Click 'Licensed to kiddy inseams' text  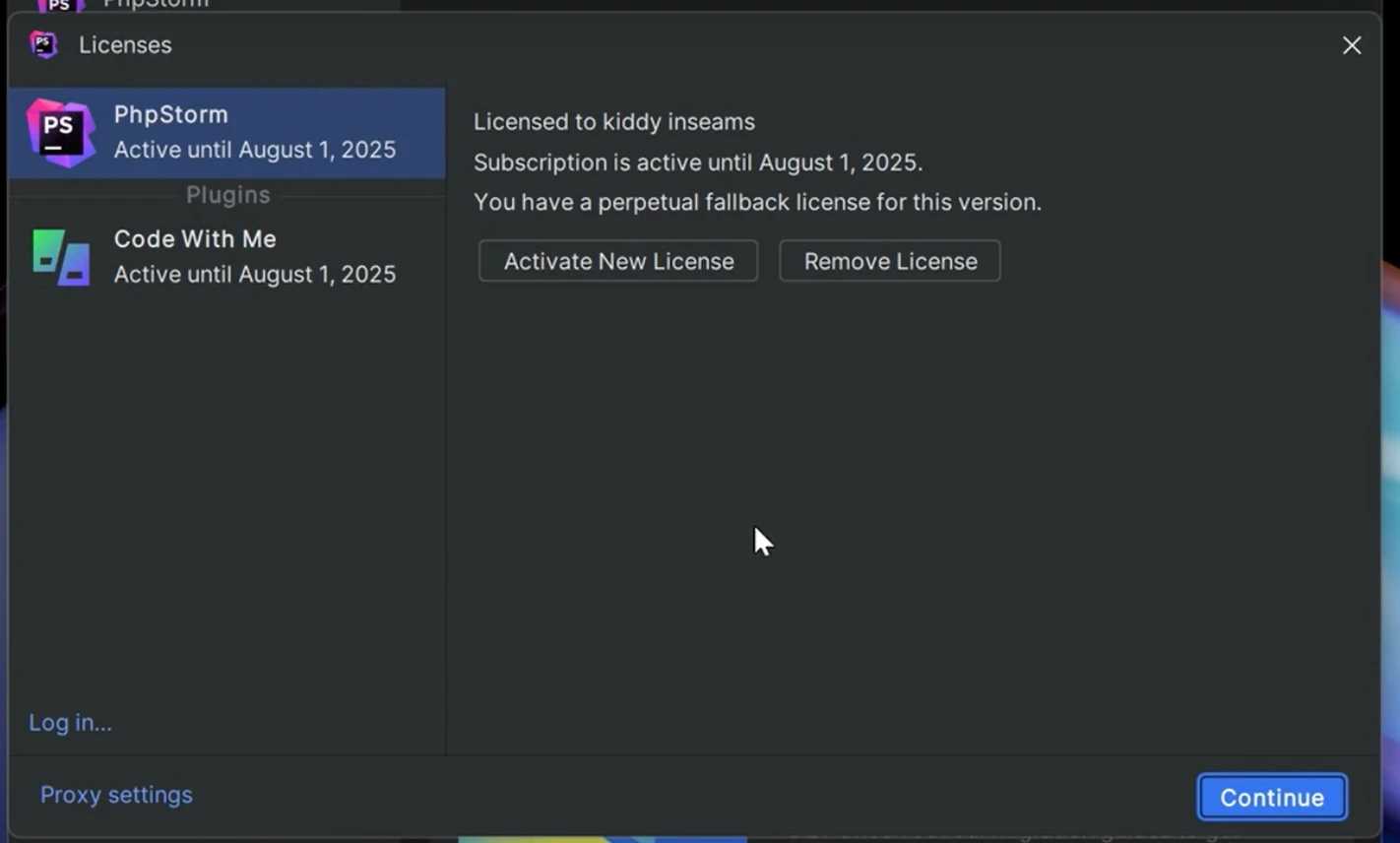tap(614, 122)
